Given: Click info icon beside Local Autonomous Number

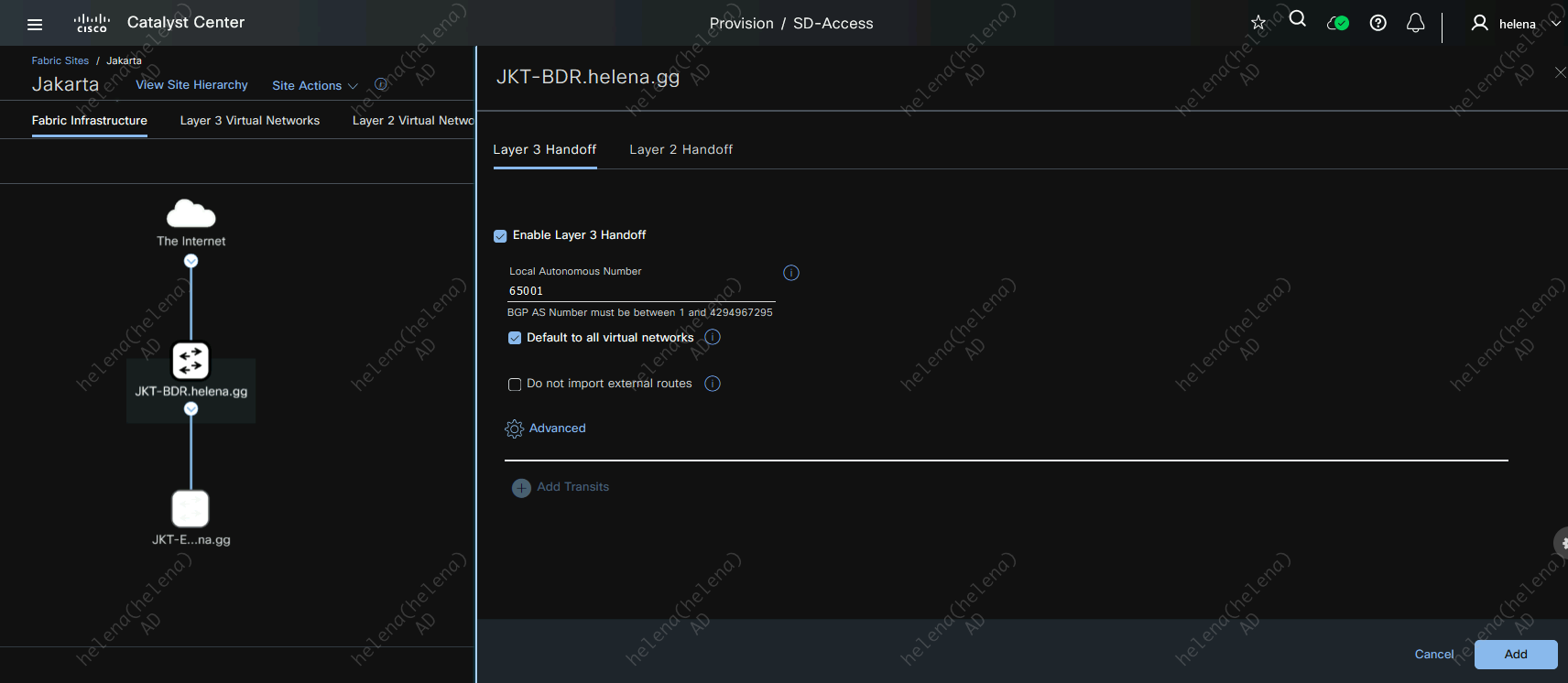Looking at the screenshot, I should (x=791, y=273).
